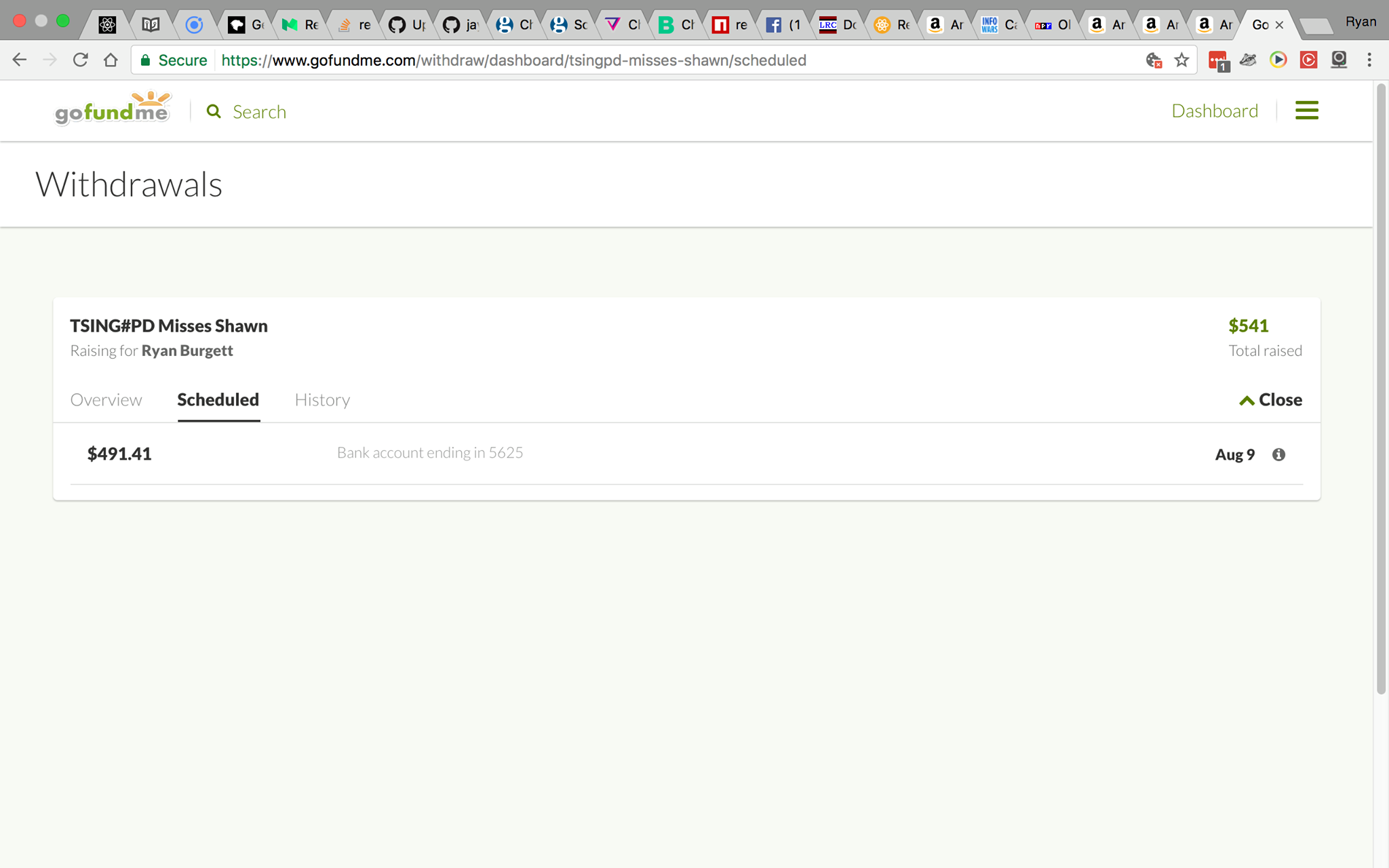Select the Scheduled tab

[x=218, y=400]
